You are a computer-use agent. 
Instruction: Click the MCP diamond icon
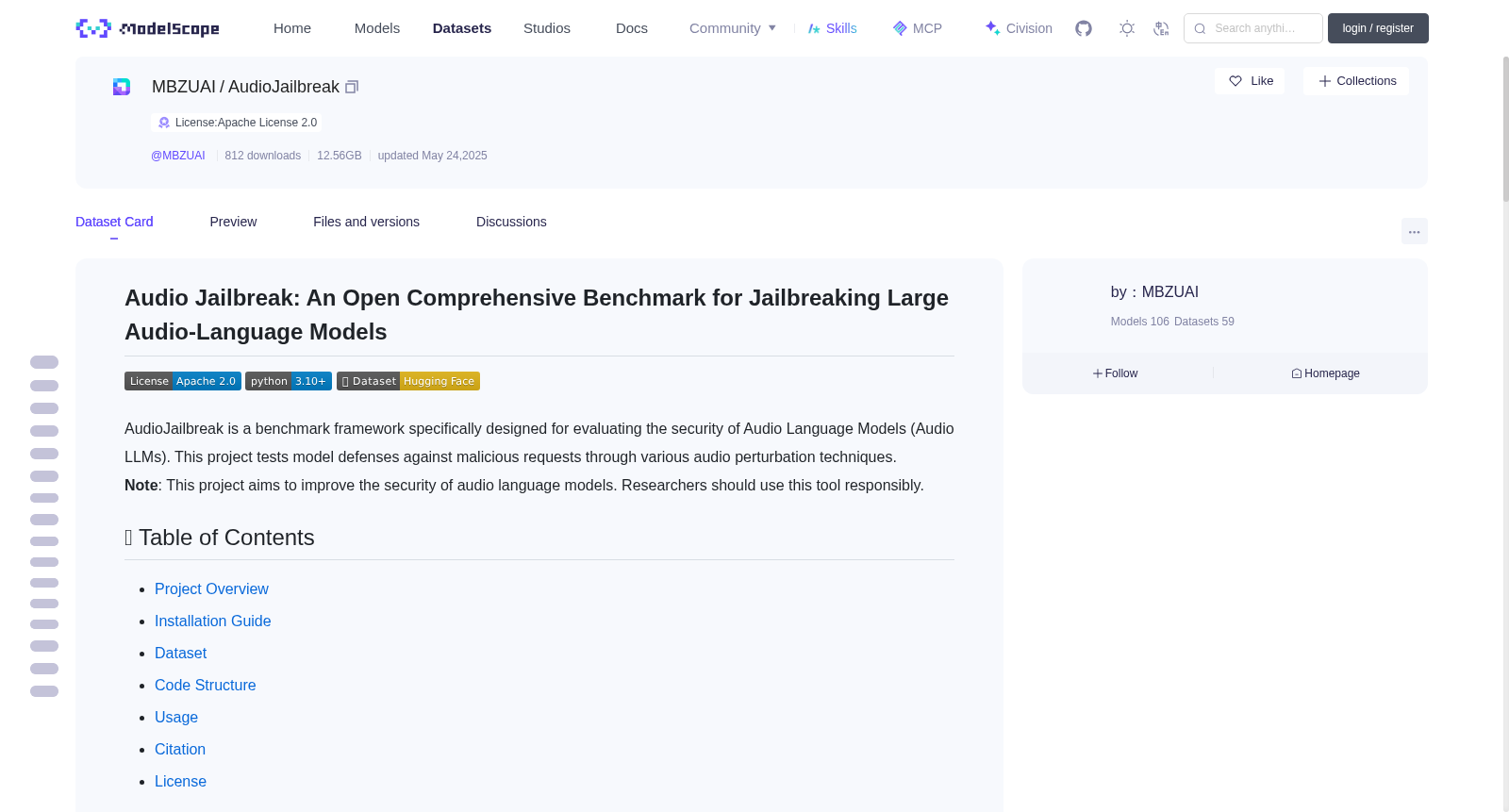coord(900,28)
